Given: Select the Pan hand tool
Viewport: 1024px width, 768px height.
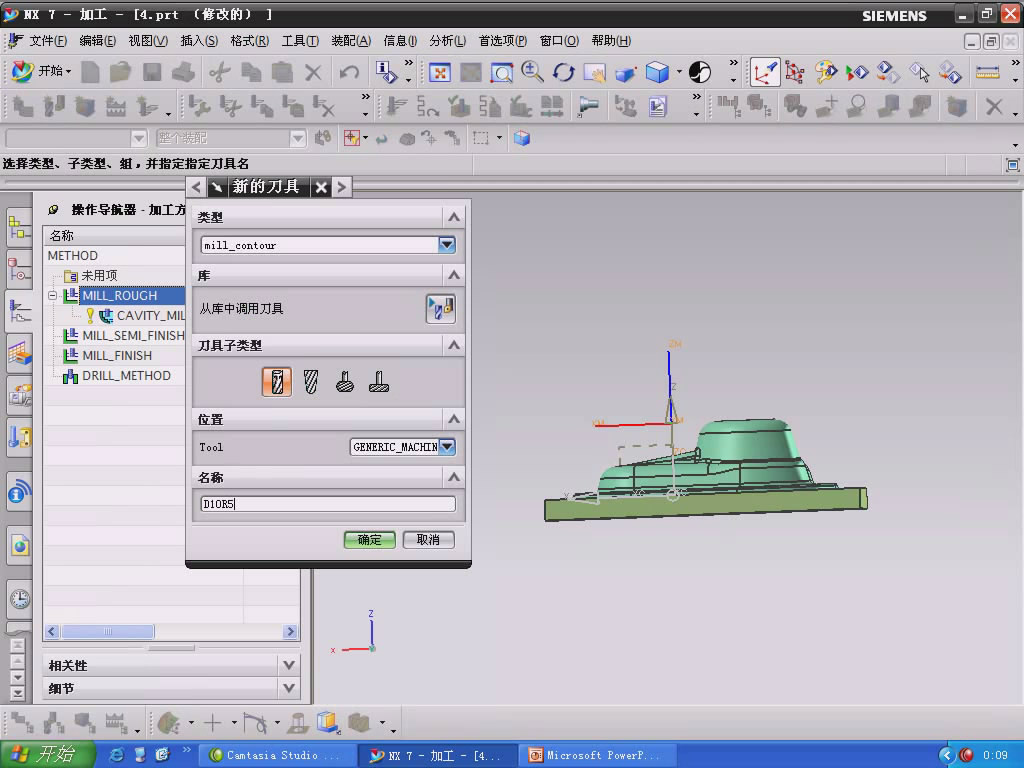Looking at the screenshot, I should point(595,72).
